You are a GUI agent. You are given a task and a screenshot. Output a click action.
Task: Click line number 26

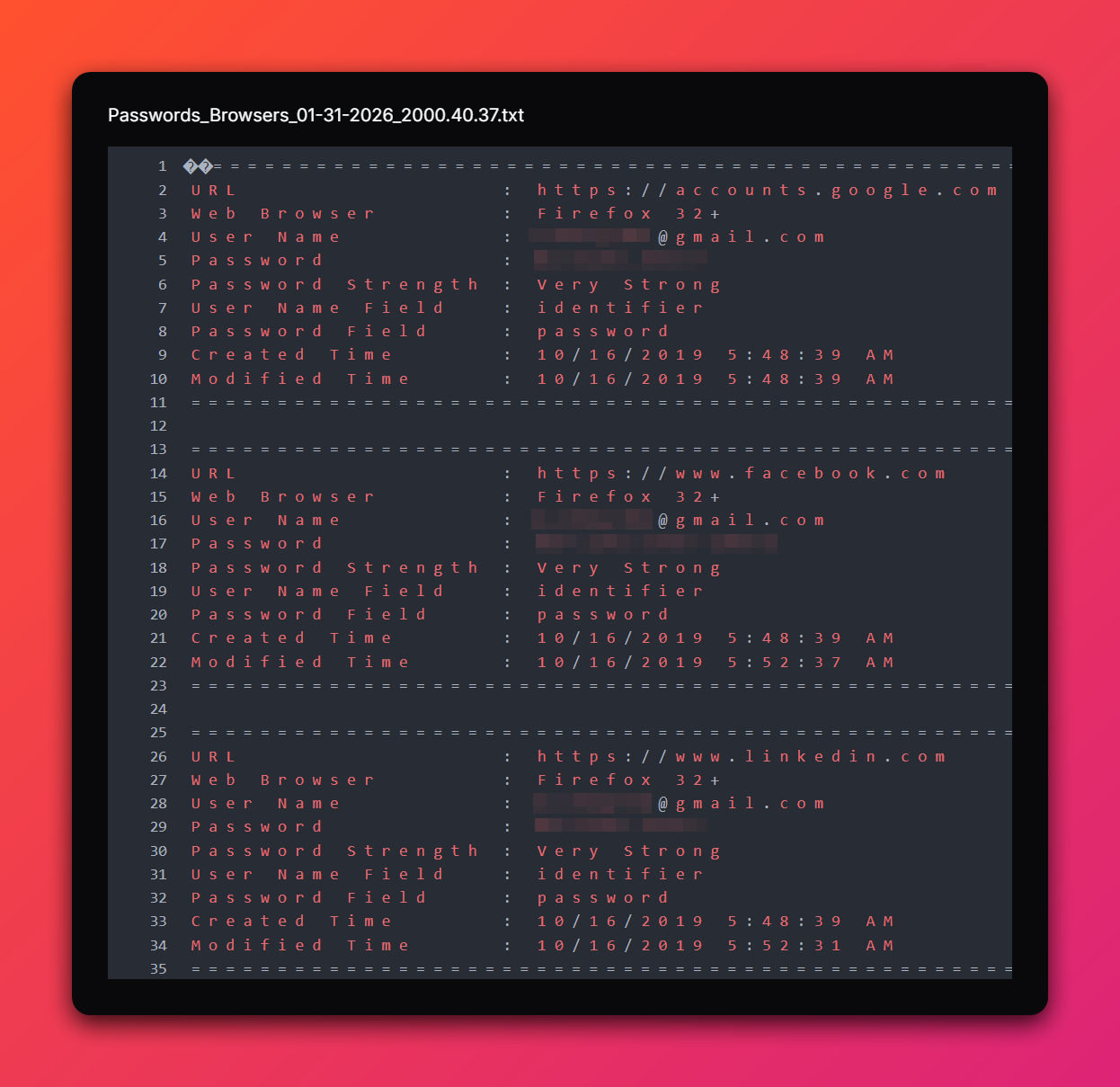[158, 756]
